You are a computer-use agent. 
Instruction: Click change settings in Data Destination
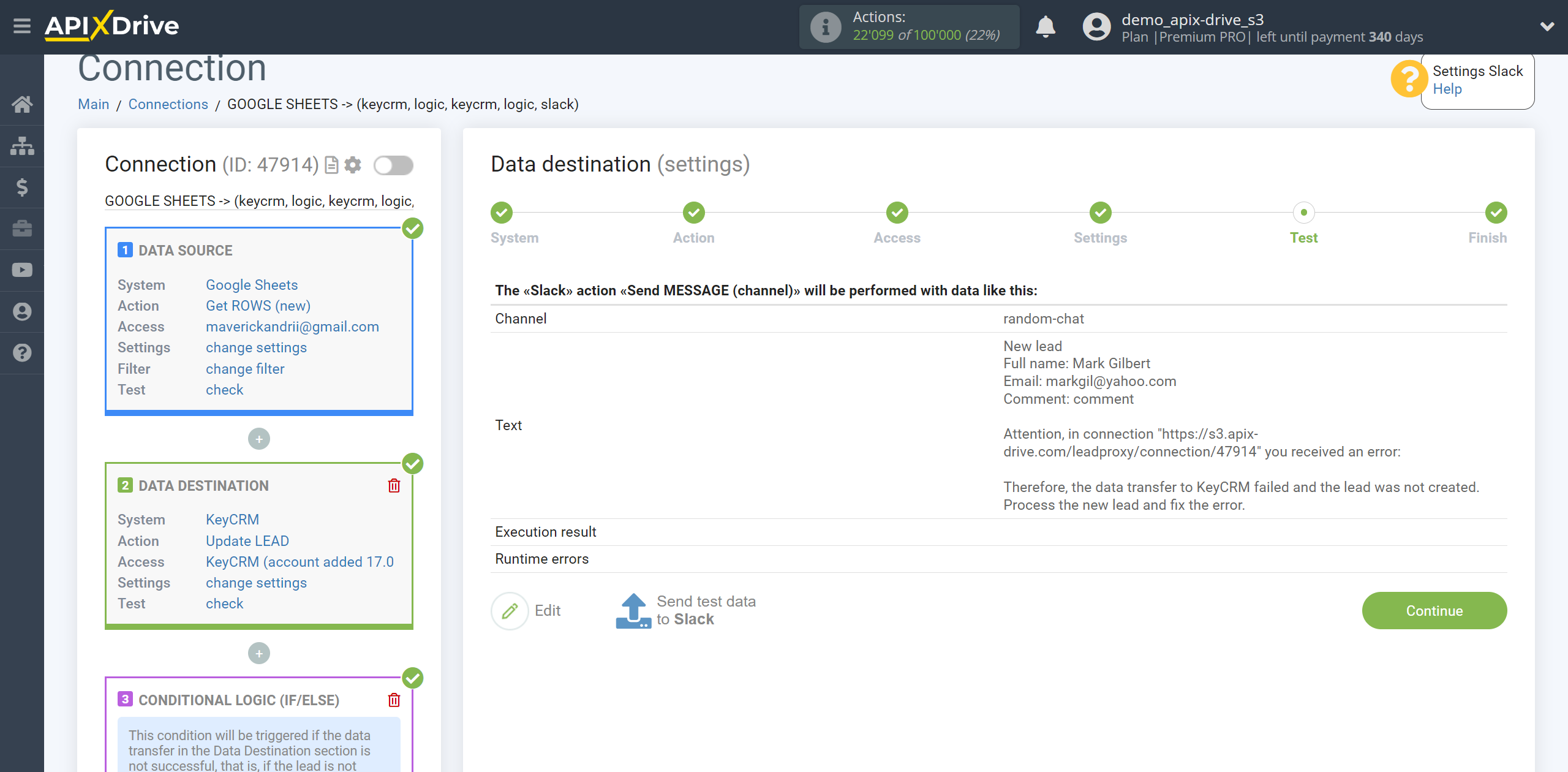click(x=256, y=583)
